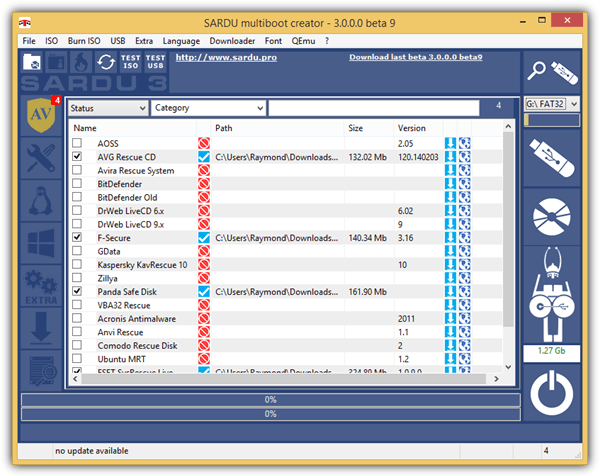The height and width of the screenshot is (476, 600).
Task: Check the VBA32 Rescue checkbox
Action: tap(77, 305)
